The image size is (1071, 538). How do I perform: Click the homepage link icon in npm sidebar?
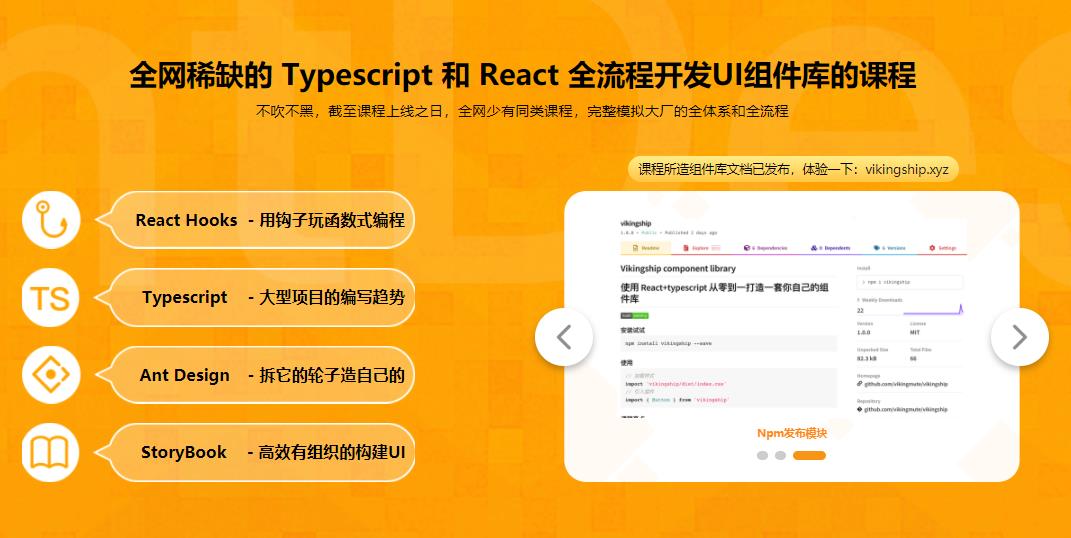[859, 384]
